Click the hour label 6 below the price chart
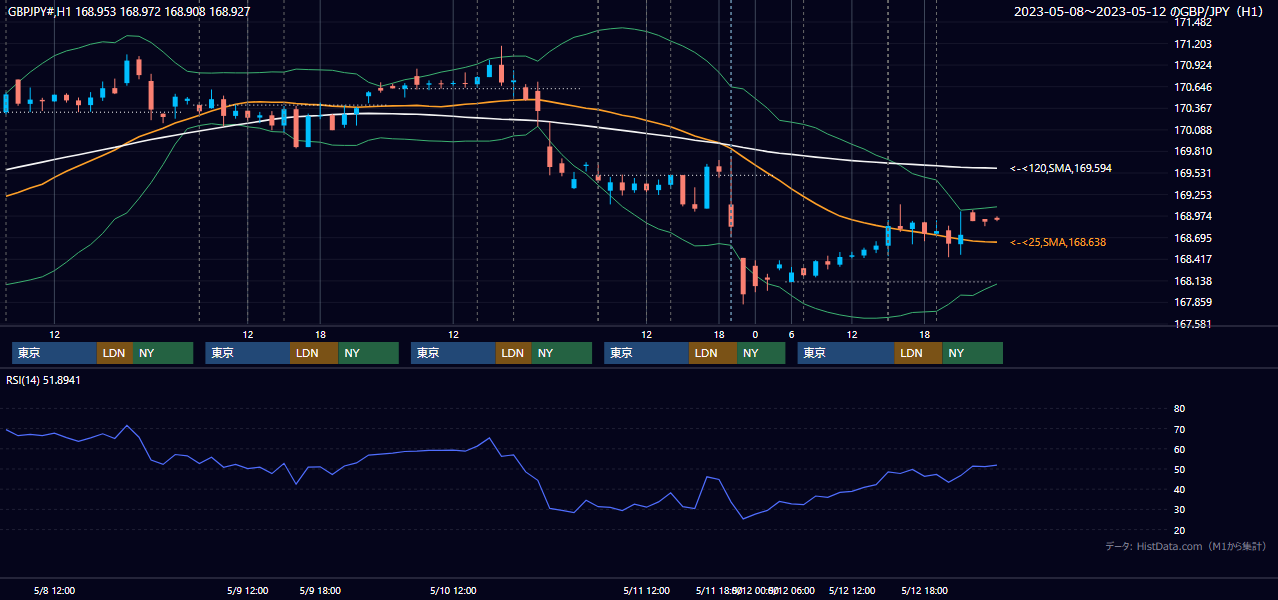Image resolution: width=1278 pixels, height=600 pixels. [791, 334]
